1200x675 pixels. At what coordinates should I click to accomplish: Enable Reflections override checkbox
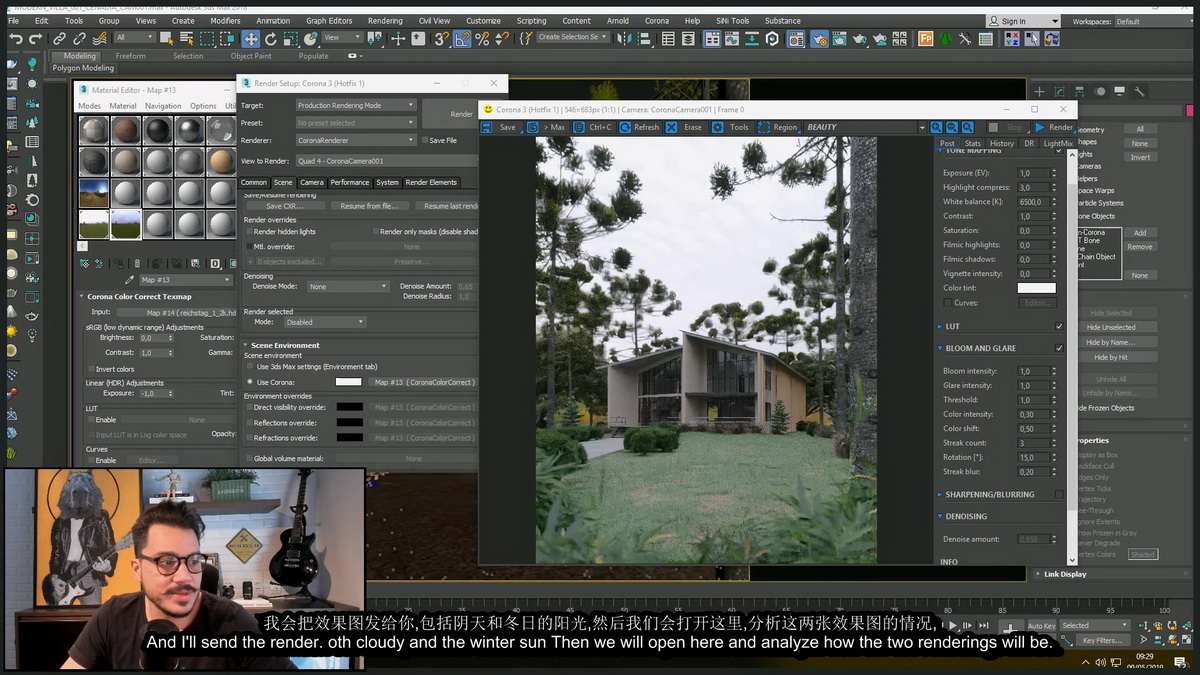point(249,423)
